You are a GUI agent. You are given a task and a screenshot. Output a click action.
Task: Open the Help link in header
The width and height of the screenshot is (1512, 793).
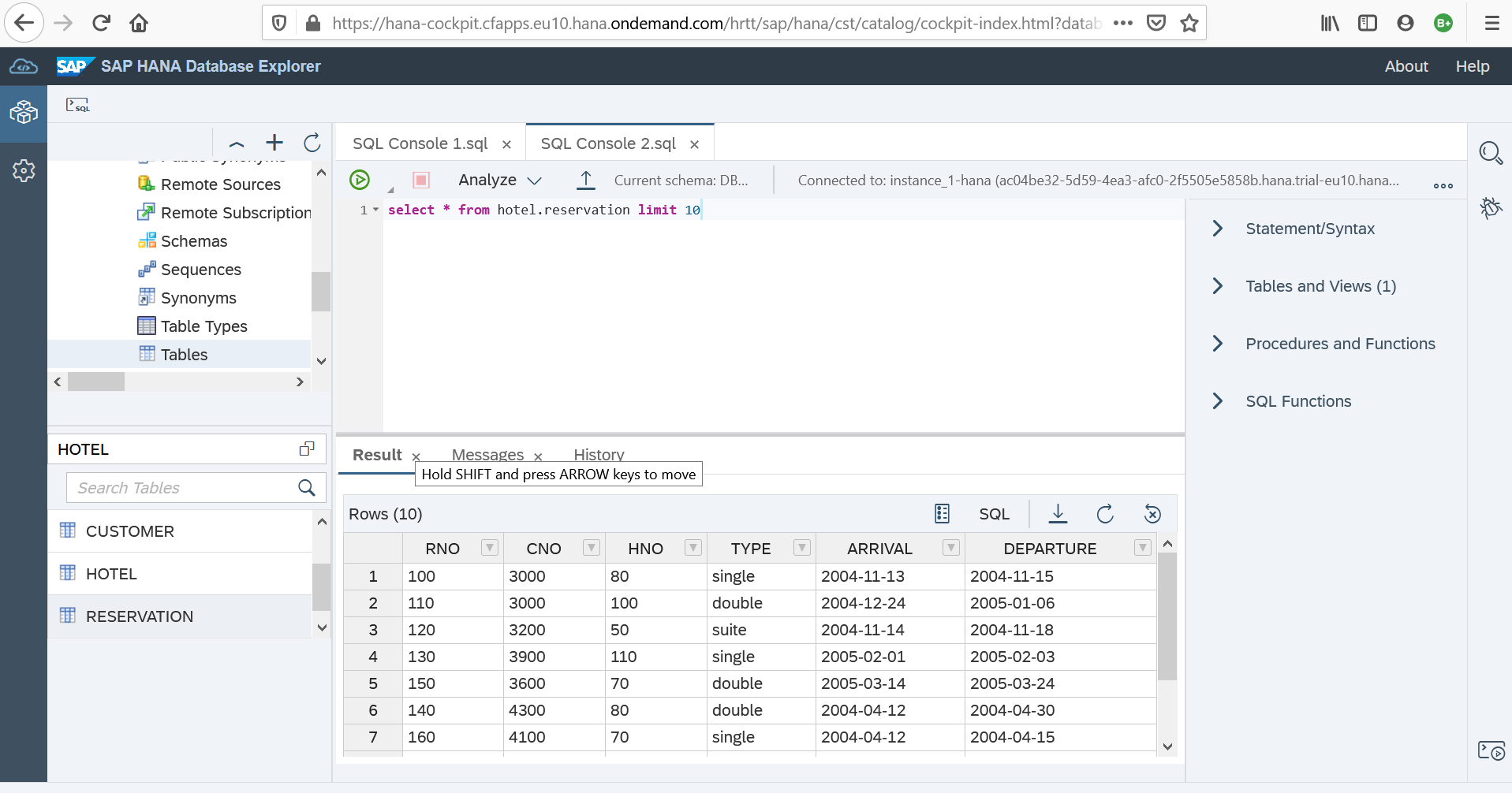(1473, 66)
